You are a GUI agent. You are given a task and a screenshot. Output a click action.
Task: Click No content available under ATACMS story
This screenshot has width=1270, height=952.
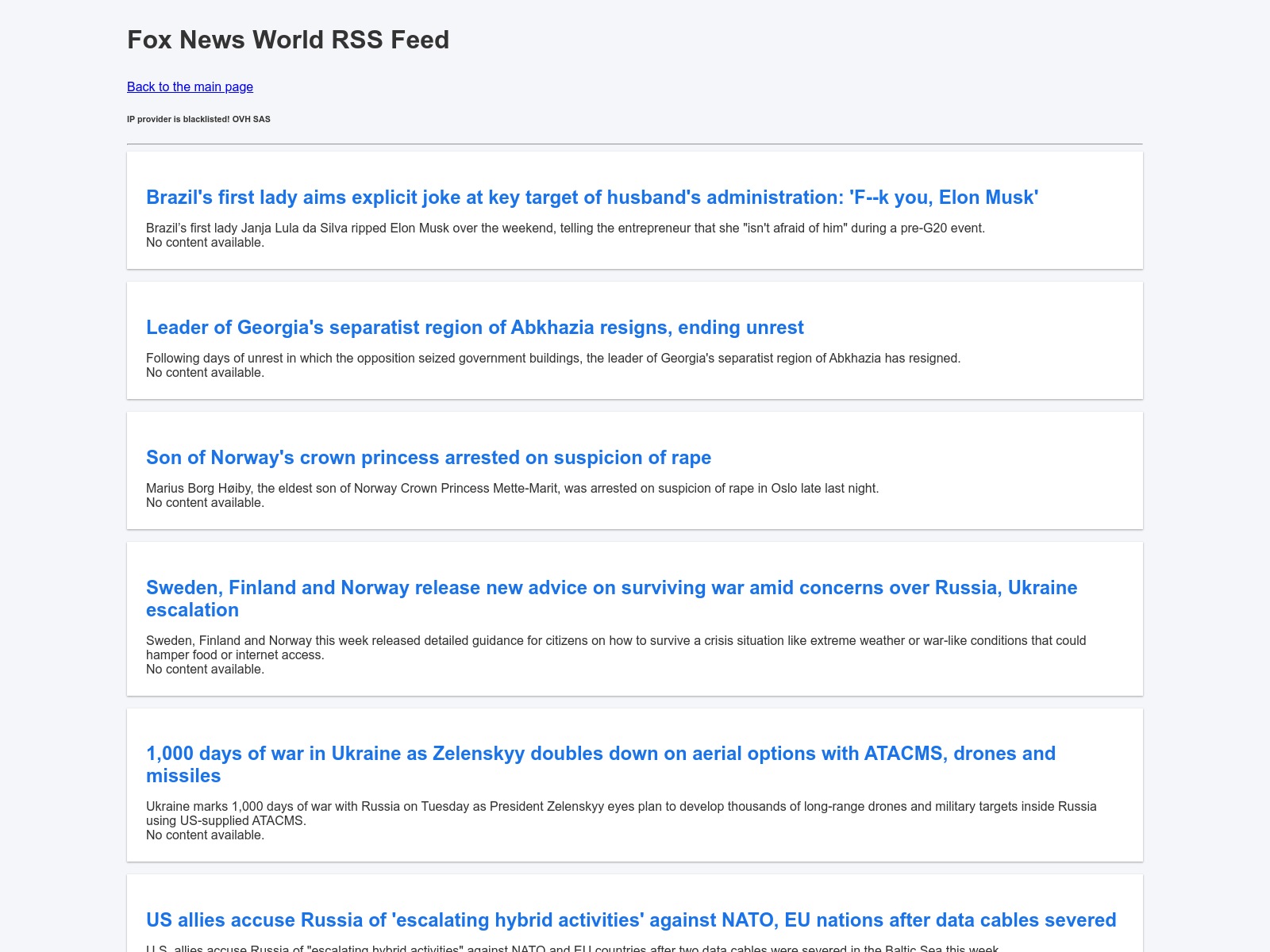(205, 835)
